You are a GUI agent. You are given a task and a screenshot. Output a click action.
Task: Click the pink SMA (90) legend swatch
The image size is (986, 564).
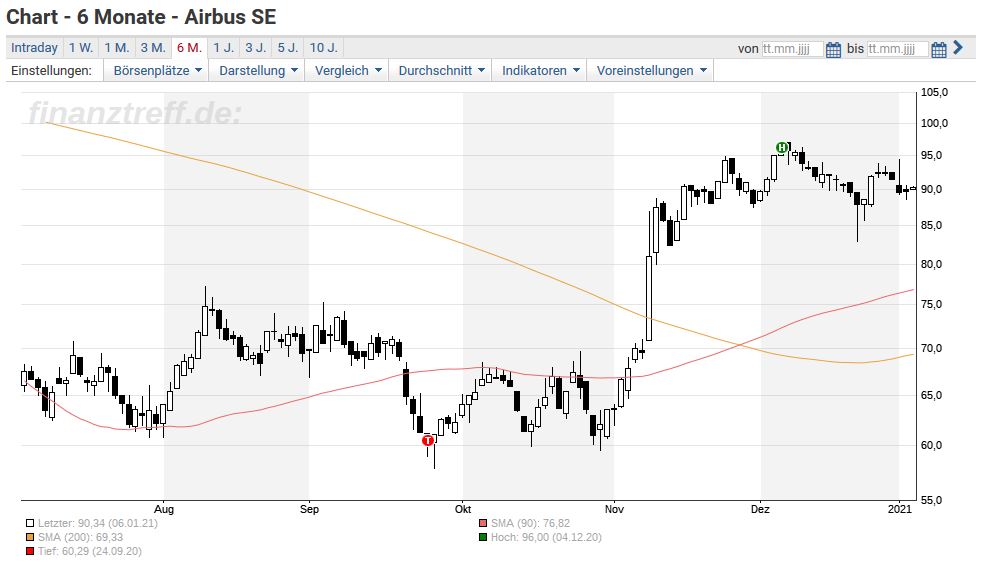point(483,523)
